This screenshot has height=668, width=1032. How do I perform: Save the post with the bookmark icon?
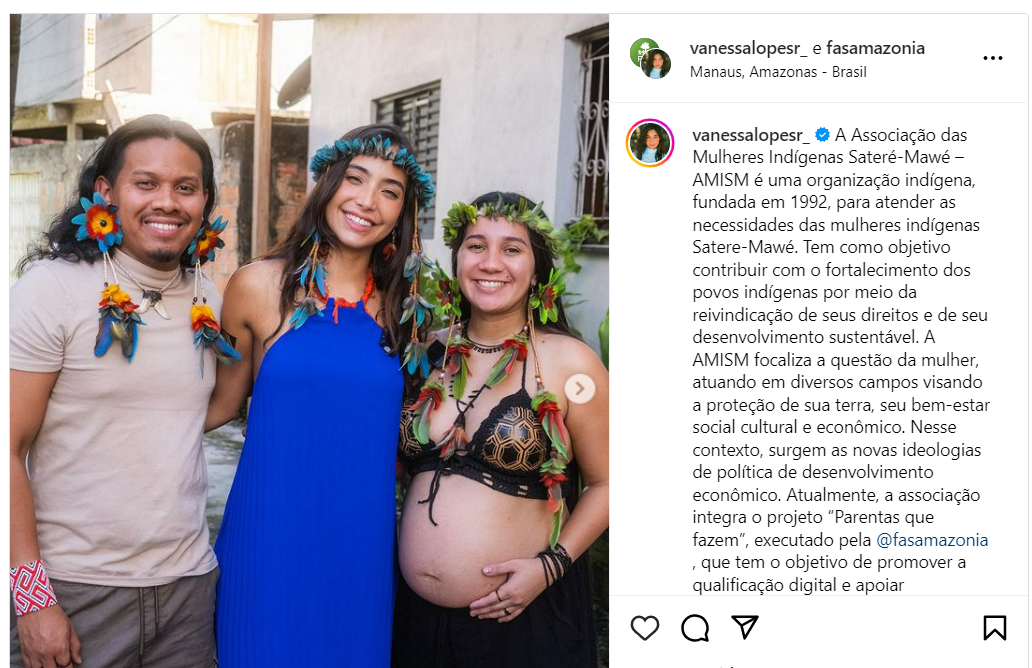tap(994, 628)
